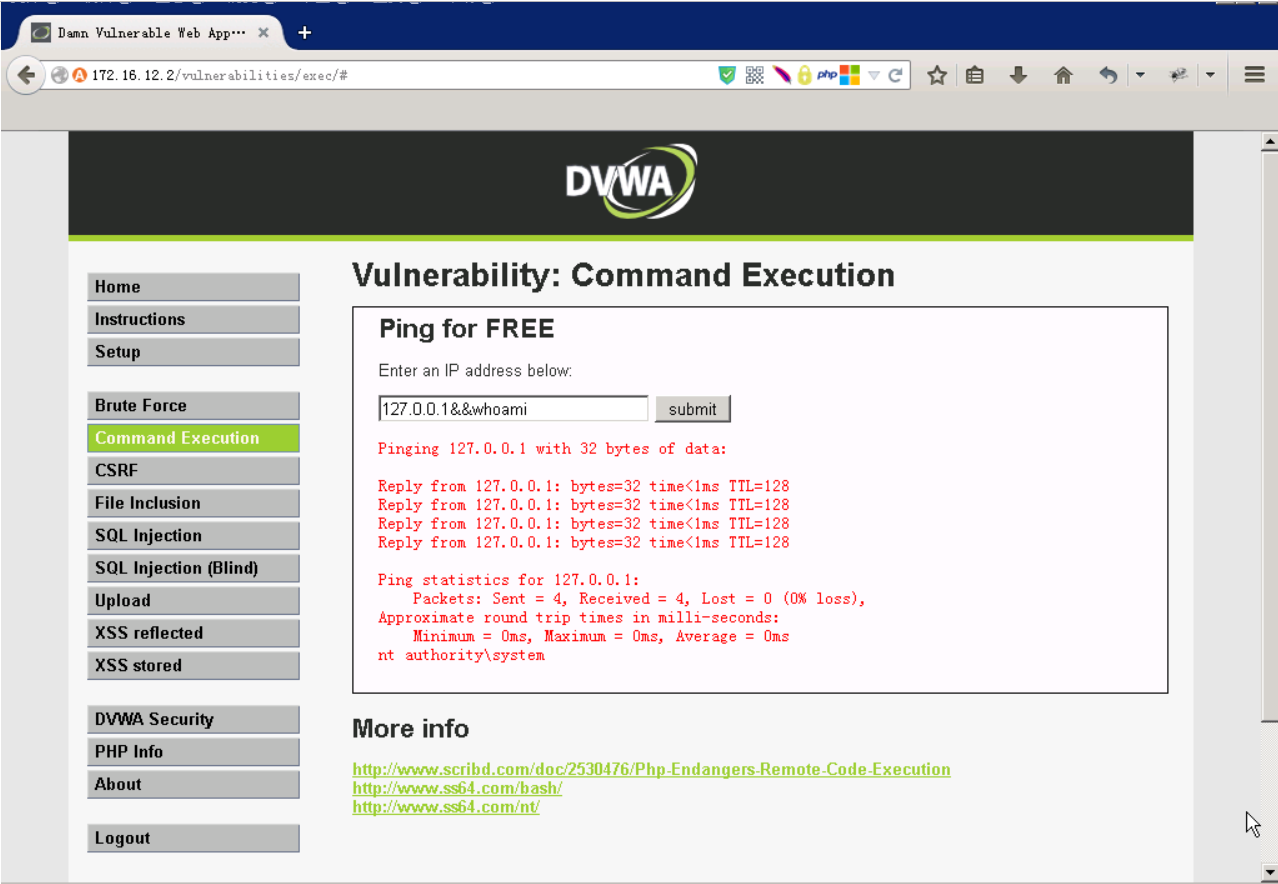Bookmark this page with the star icon
The height and width of the screenshot is (884, 1278).
pyautogui.click(x=937, y=75)
